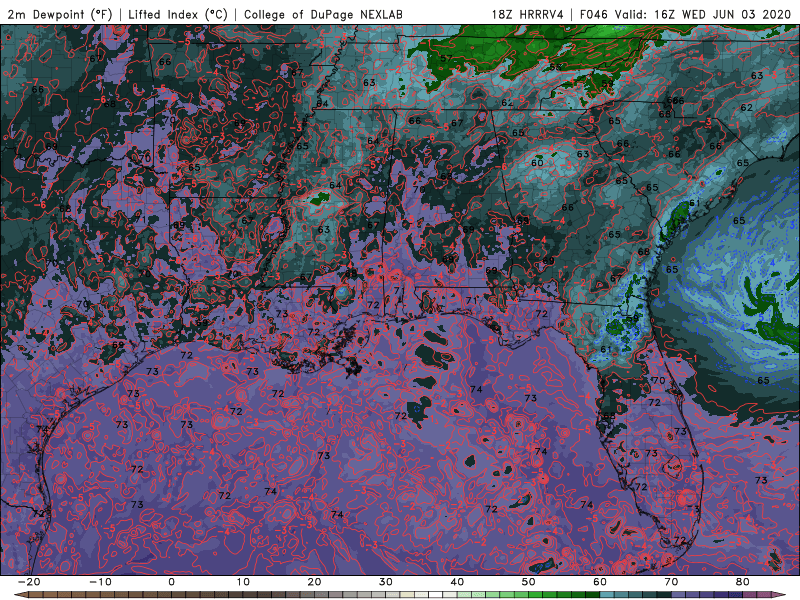Click the right arrow end of the color bar
This screenshot has width=800, height=600.
(779, 595)
